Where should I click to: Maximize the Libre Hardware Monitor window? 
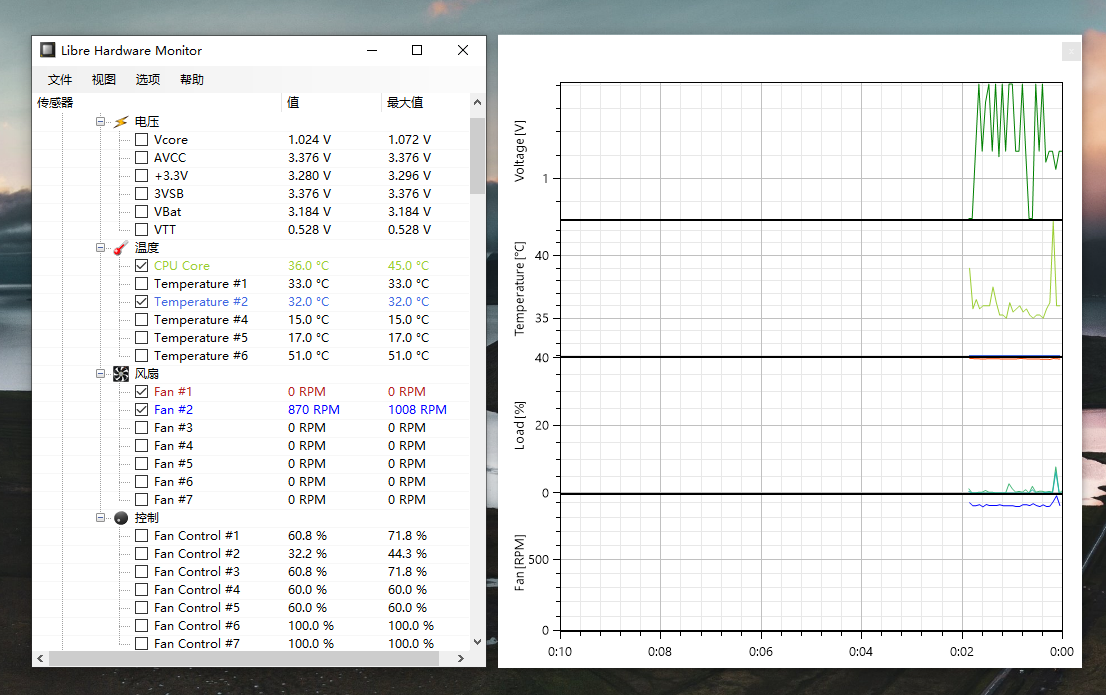[417, 51]
